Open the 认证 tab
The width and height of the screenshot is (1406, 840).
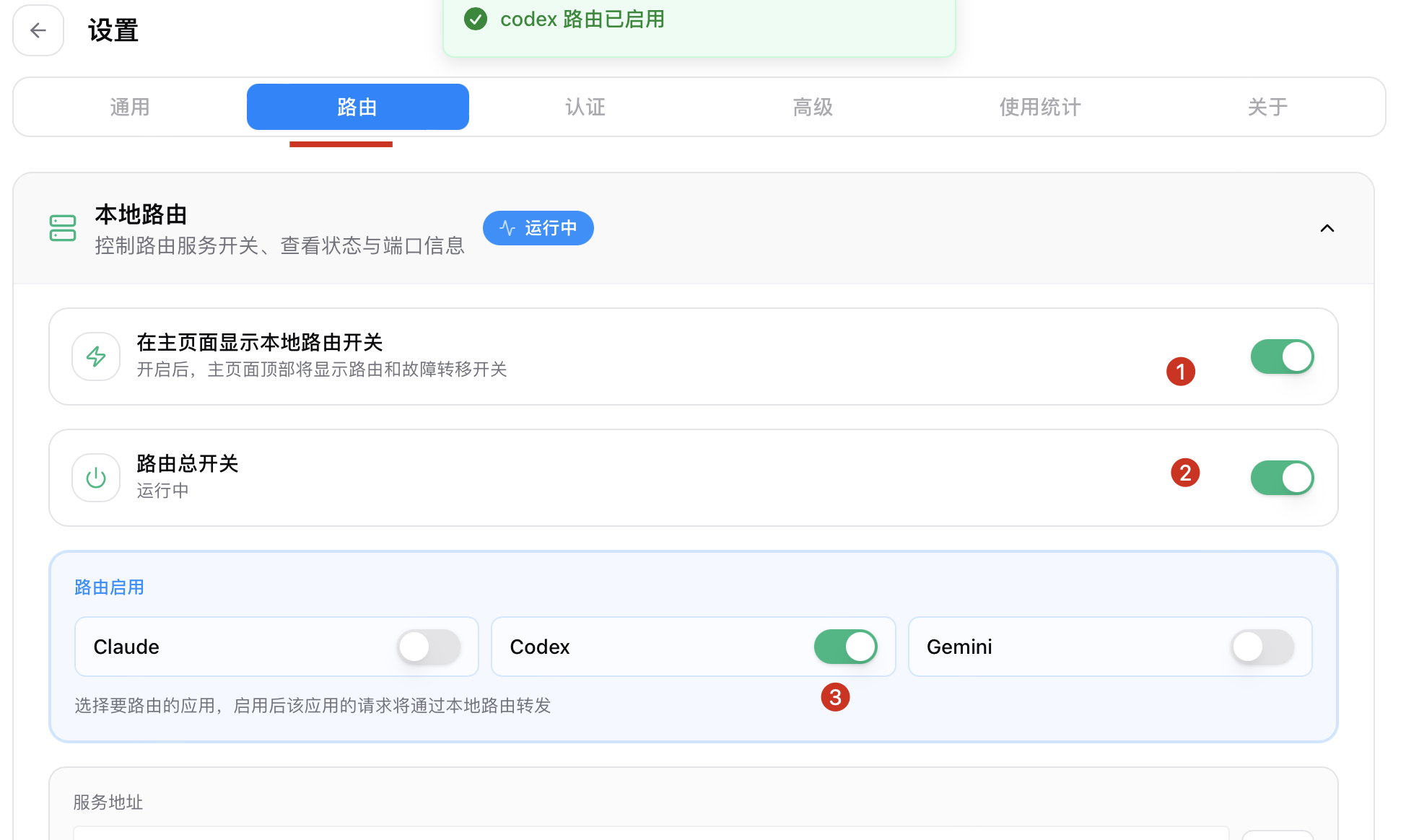[x=585, y=107]
